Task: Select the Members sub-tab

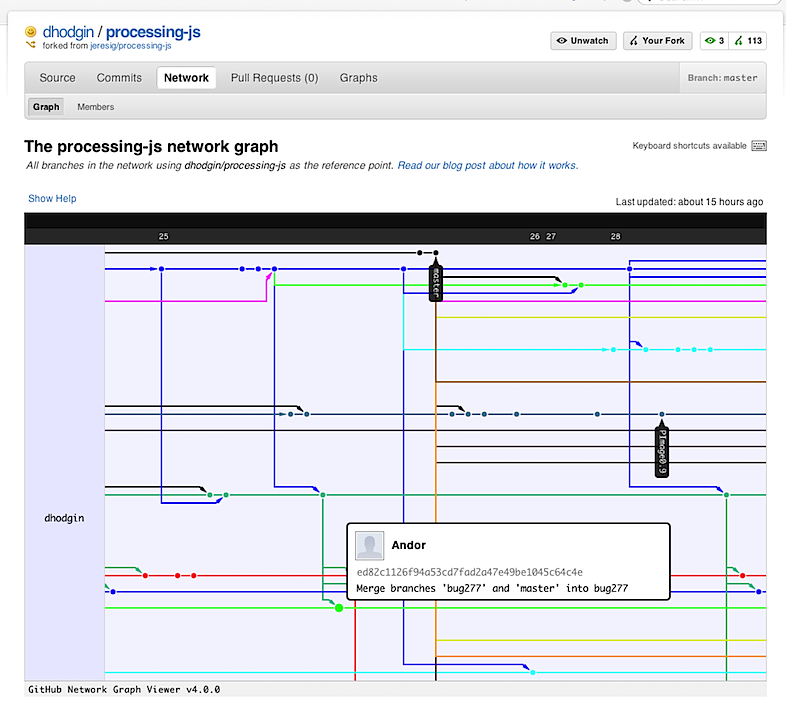Action: [96, 107]
